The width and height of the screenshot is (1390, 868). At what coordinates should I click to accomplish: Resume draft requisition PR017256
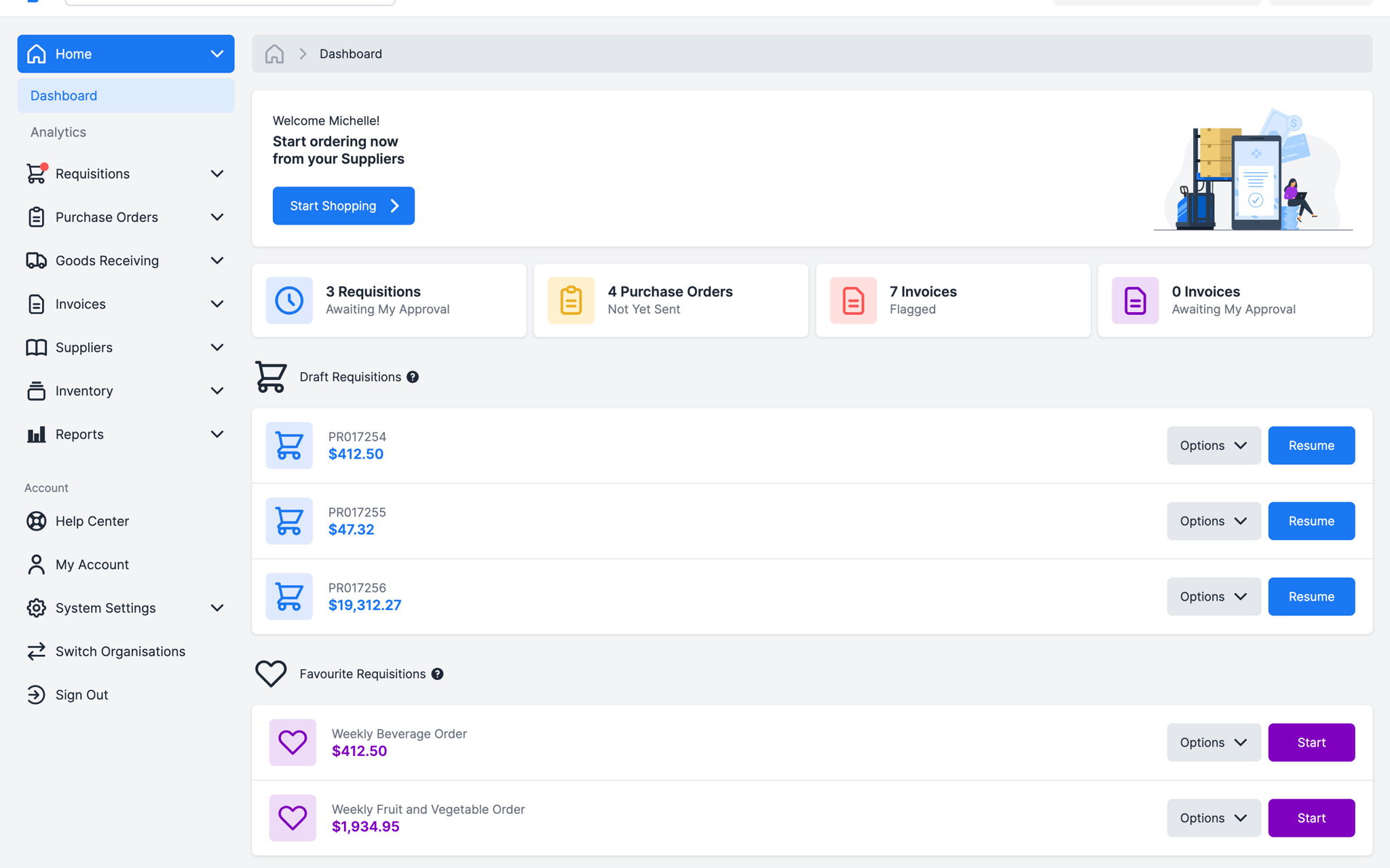point(1311,597)
